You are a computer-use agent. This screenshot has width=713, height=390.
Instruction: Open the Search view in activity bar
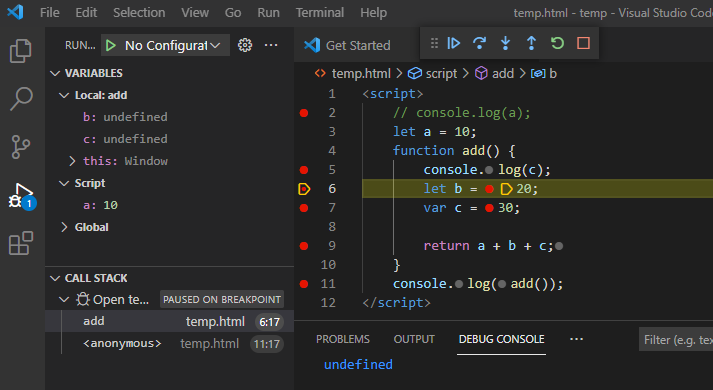click(20, 99)
